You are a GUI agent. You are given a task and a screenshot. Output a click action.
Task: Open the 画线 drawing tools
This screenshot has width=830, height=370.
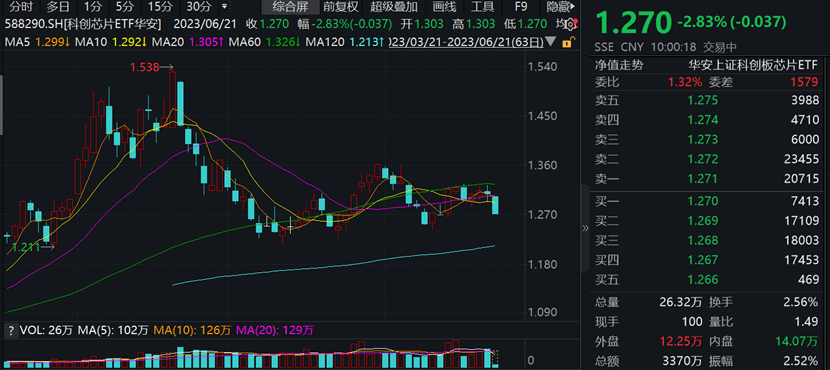coord(444,7)
